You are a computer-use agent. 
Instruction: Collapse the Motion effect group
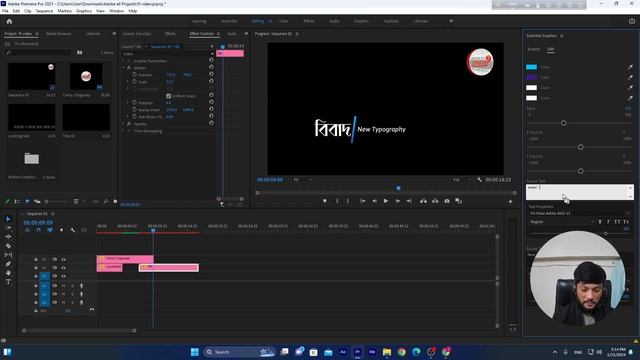124,68
